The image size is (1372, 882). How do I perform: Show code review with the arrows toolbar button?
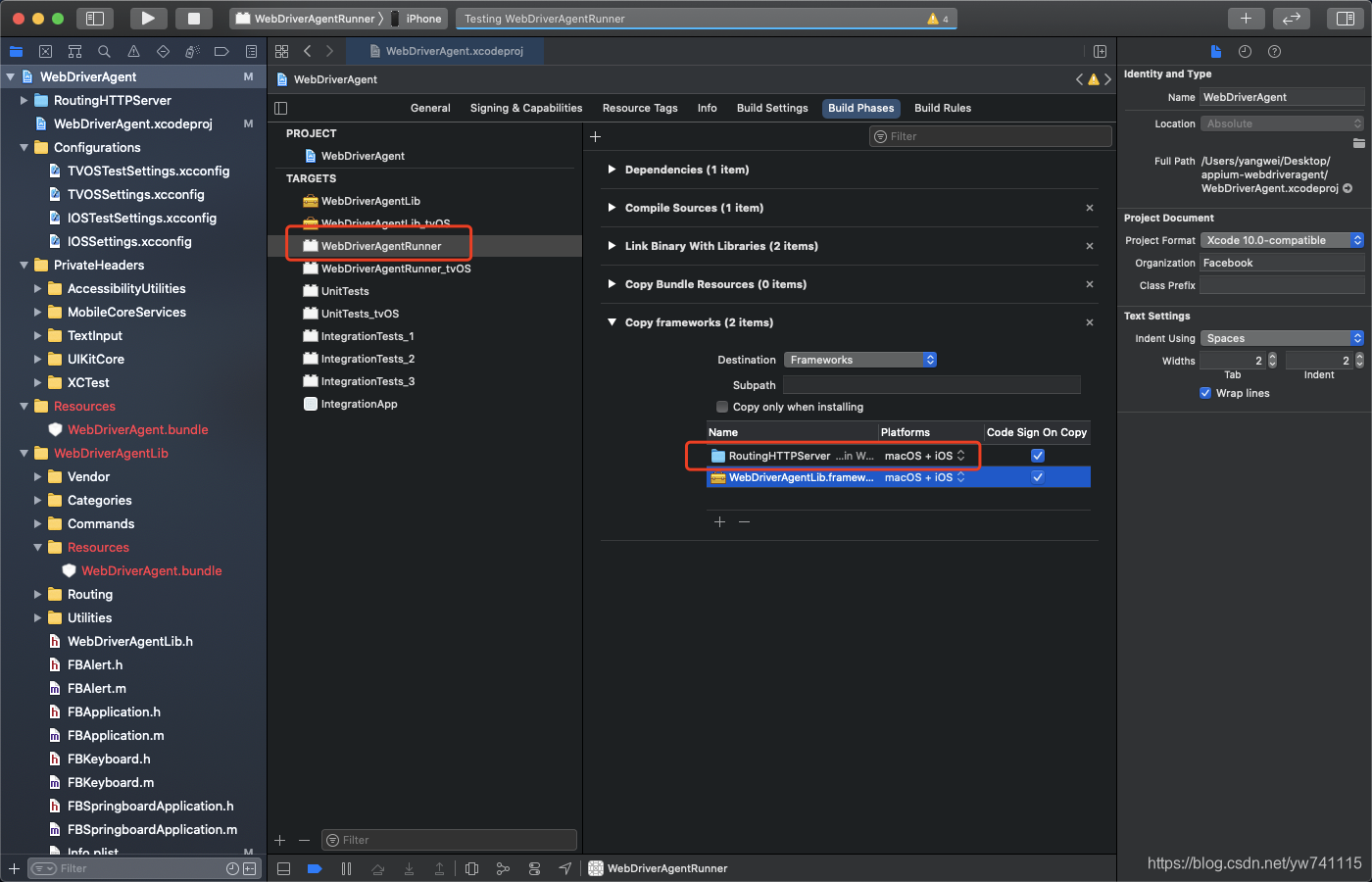click(1292, 18)
